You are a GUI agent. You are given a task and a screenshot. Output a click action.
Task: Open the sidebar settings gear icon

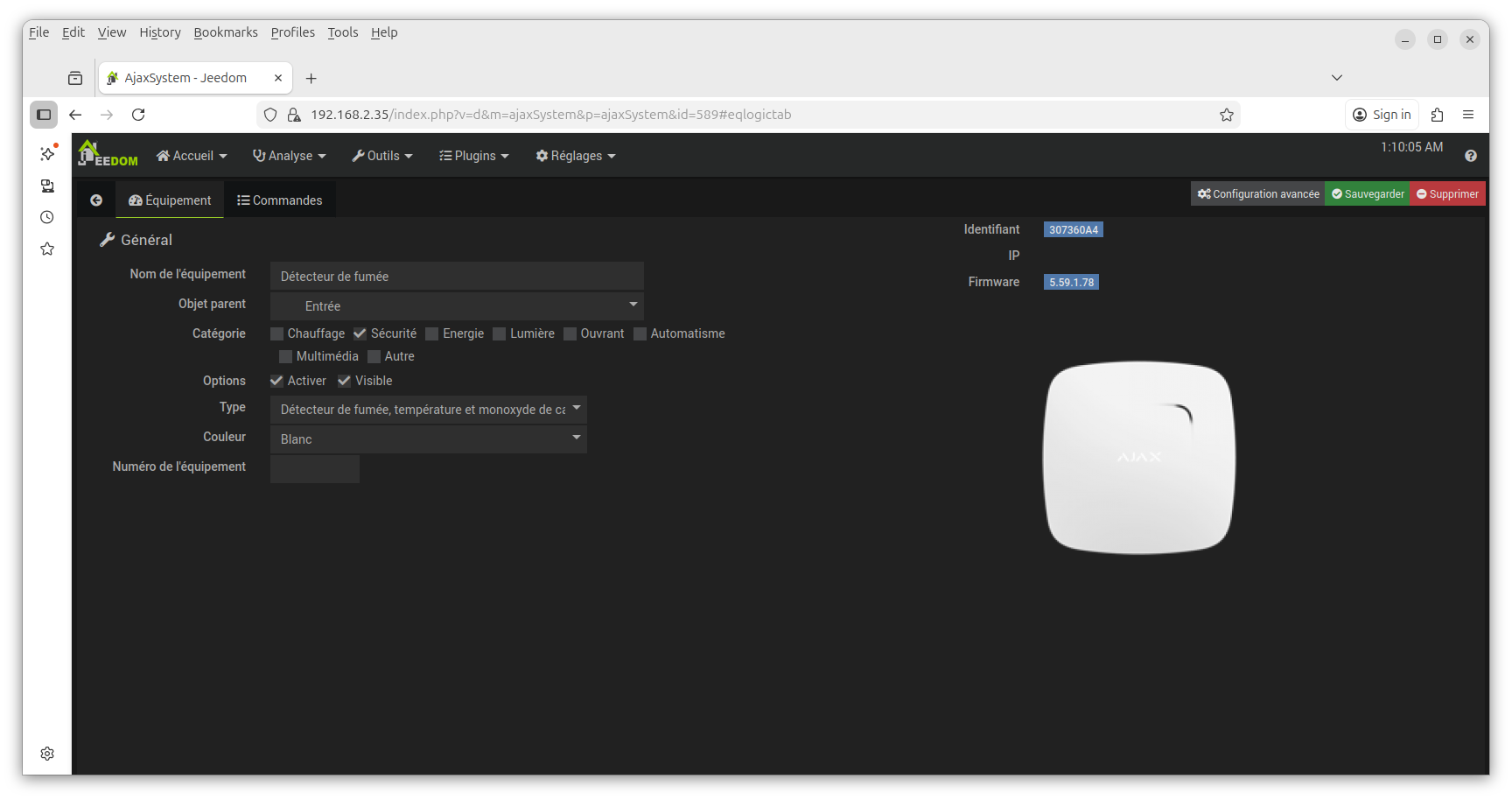[47, 754]
